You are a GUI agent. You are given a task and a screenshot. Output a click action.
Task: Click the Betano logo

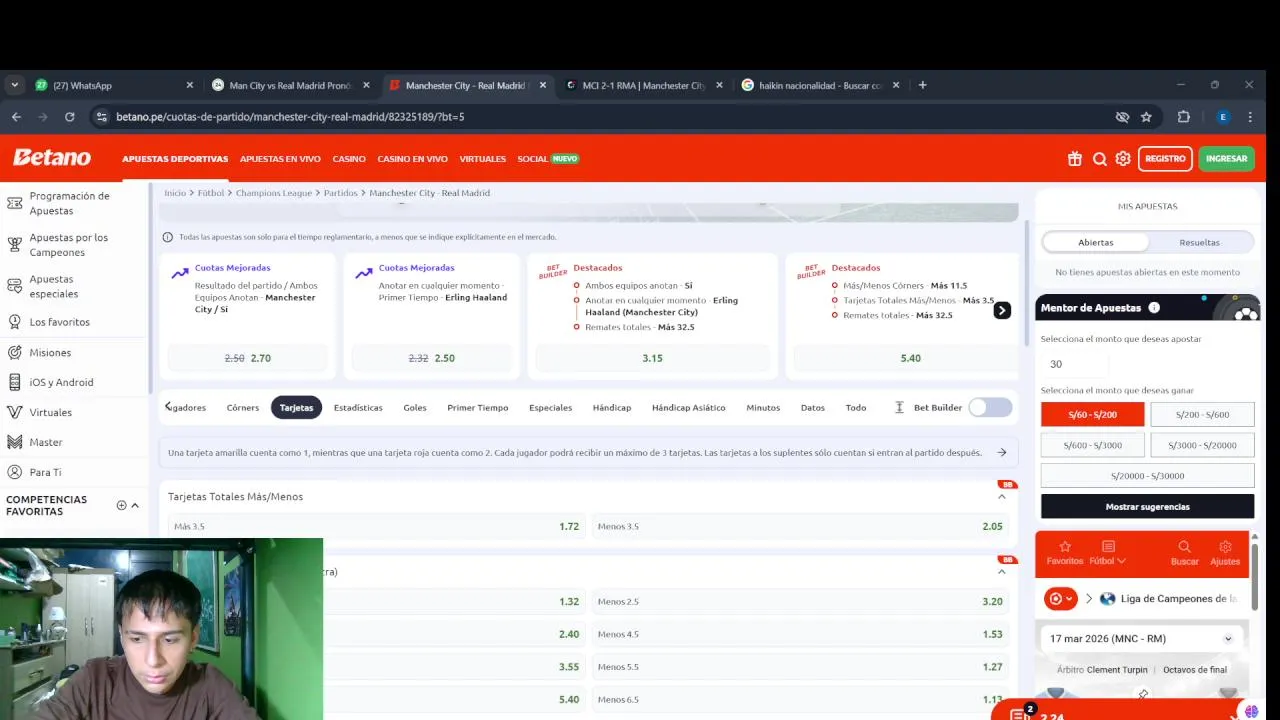pos(51,158)
